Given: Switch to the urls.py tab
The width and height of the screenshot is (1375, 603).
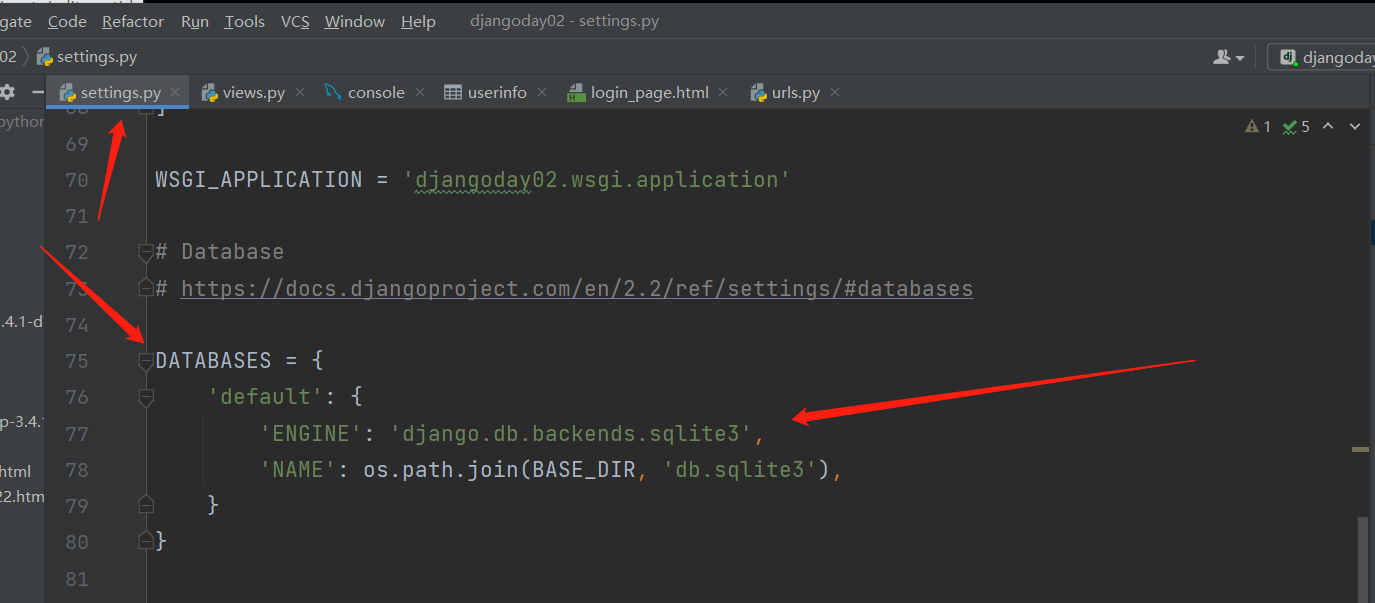Looking at the screenshot, I should 795,92.
